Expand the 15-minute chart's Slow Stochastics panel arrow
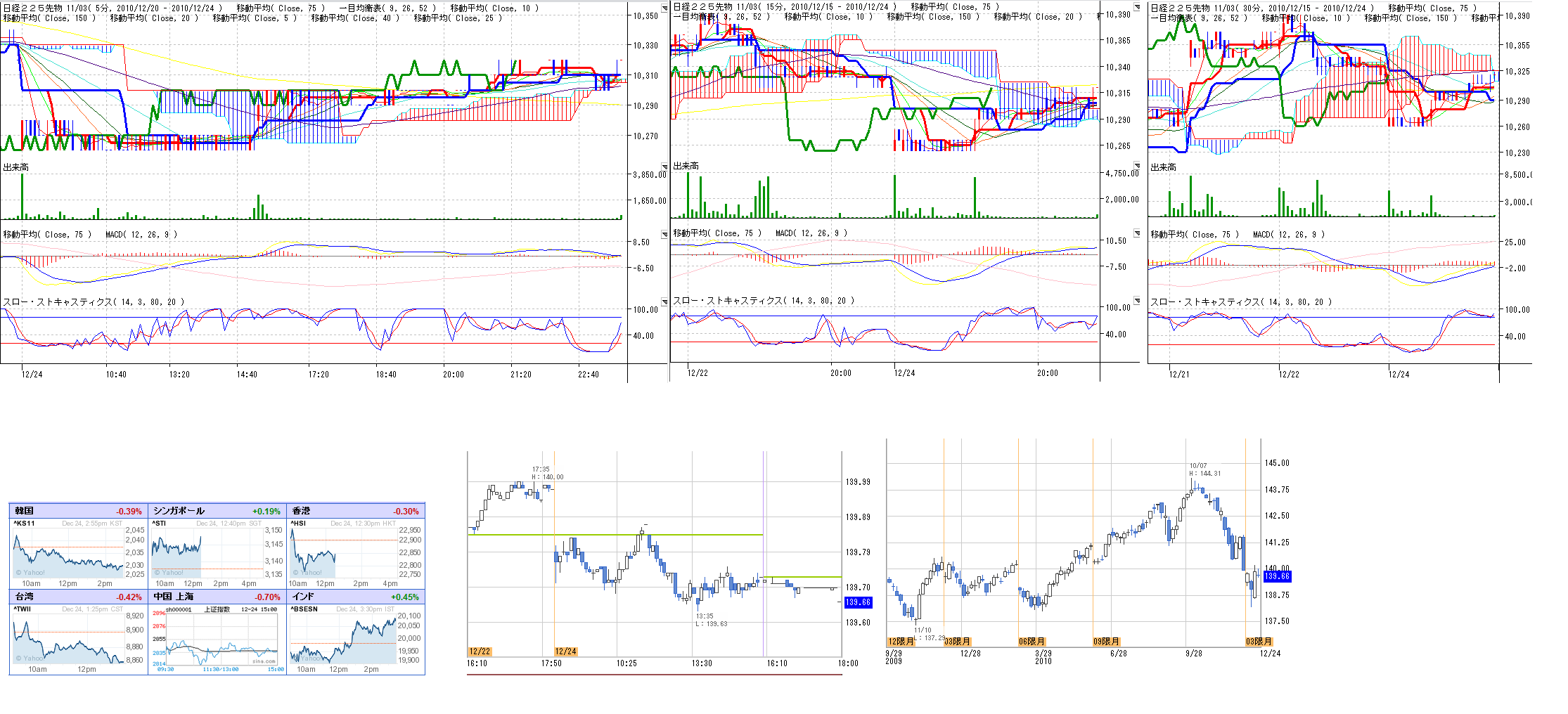The width and height of the screenshot is (1568, 714). 1137,300
